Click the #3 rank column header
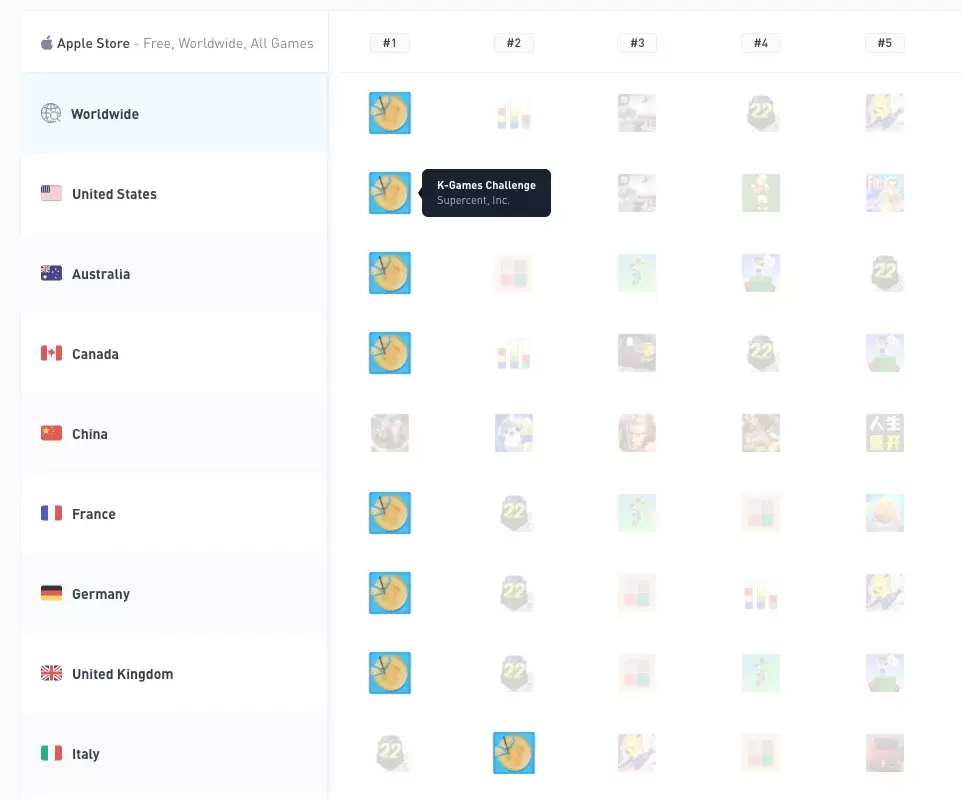The height and width of the screenshot is (799, 962). (637, 43)
